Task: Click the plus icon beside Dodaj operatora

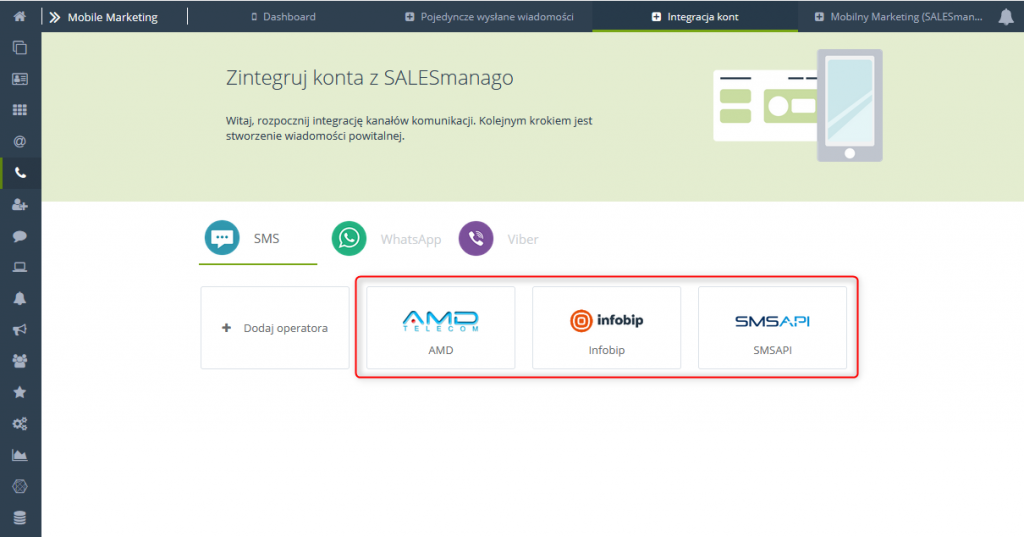Action: (227, 328)
